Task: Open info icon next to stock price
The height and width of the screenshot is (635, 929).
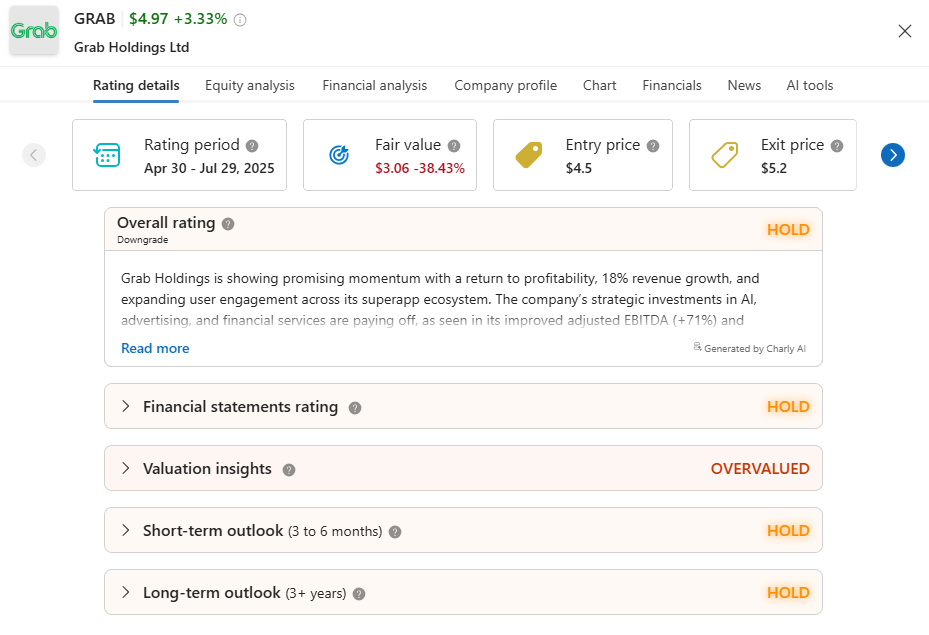Action: [x=240, y=20]
